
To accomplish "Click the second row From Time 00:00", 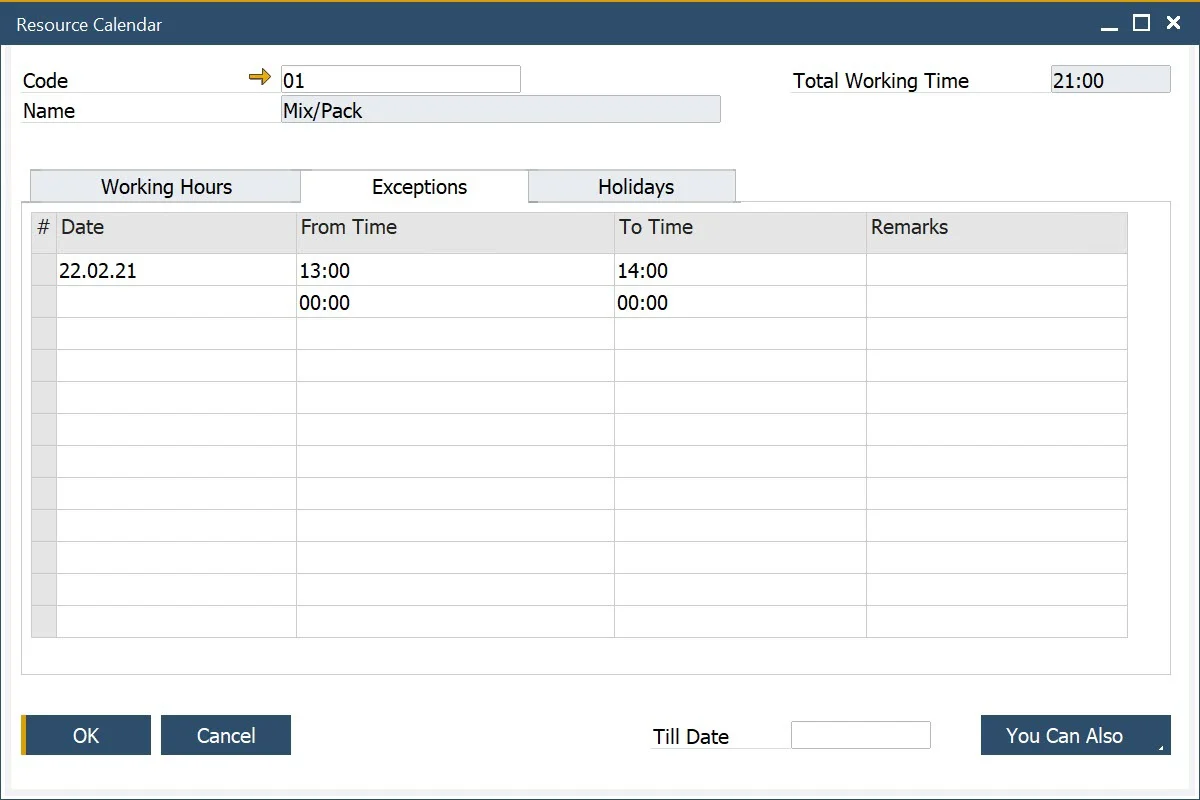I will [x=455, y=302].
